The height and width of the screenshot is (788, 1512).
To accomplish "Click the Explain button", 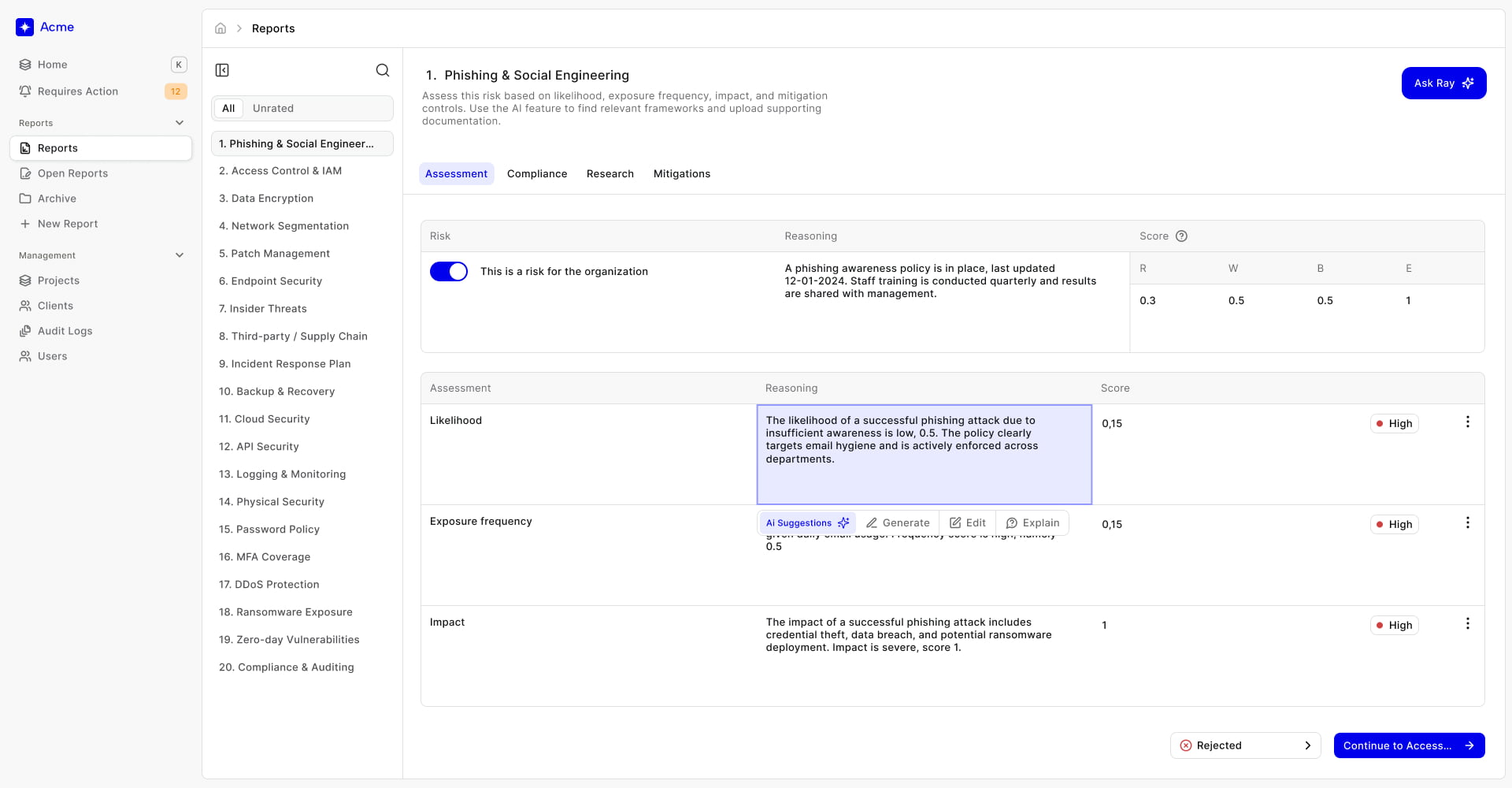I will coord(1032,523).
